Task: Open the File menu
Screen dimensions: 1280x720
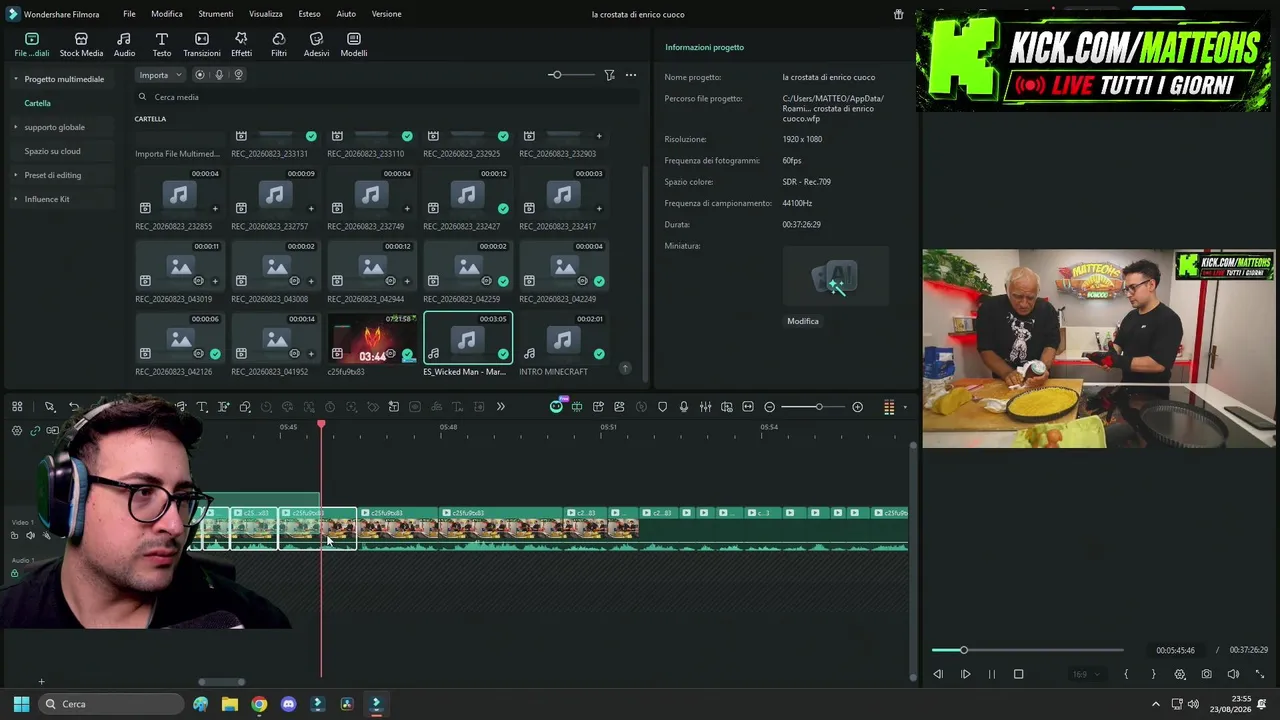Action: click(129, 14)
